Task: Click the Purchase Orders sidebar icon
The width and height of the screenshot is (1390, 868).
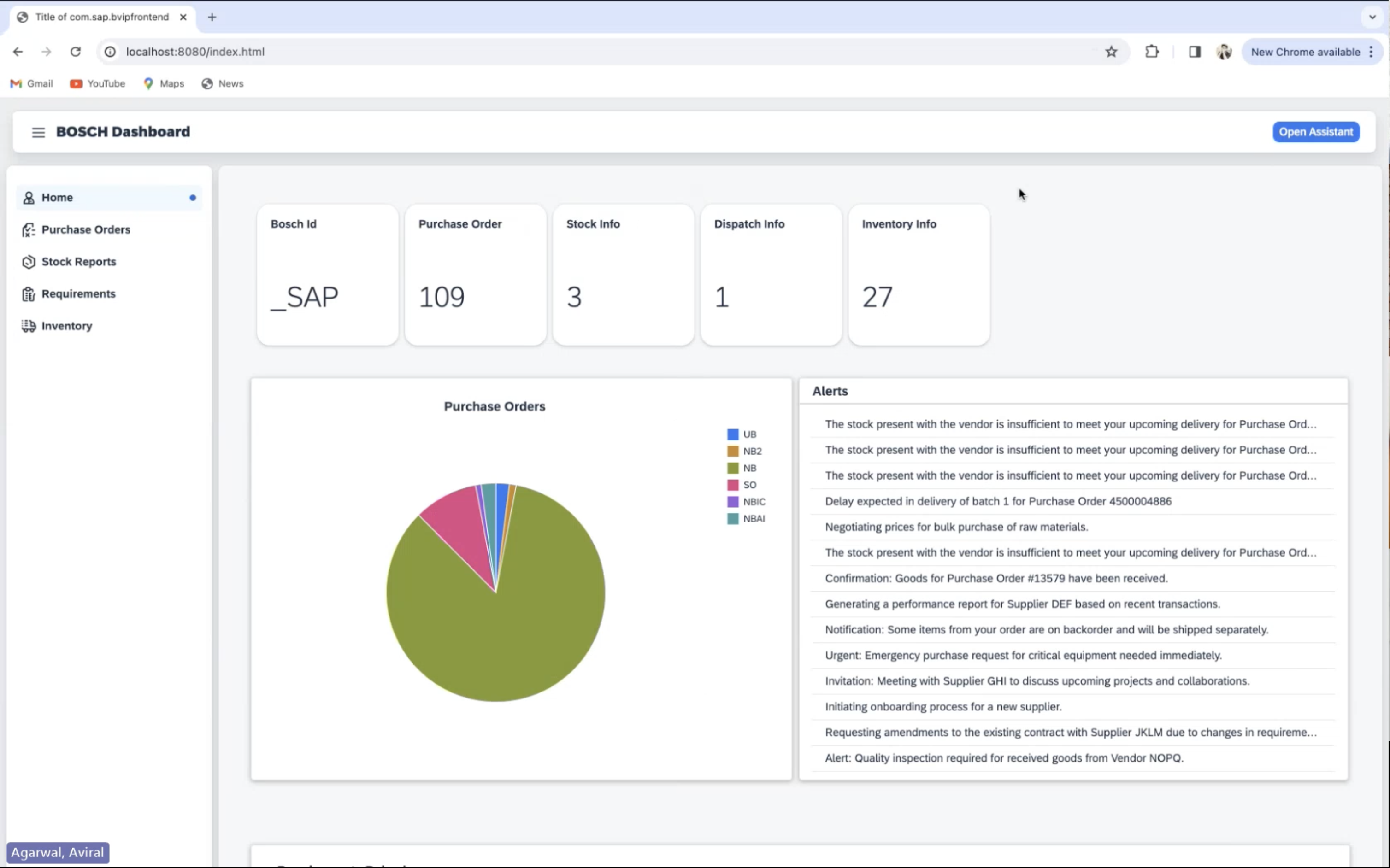Action: [x=29, y=229]
